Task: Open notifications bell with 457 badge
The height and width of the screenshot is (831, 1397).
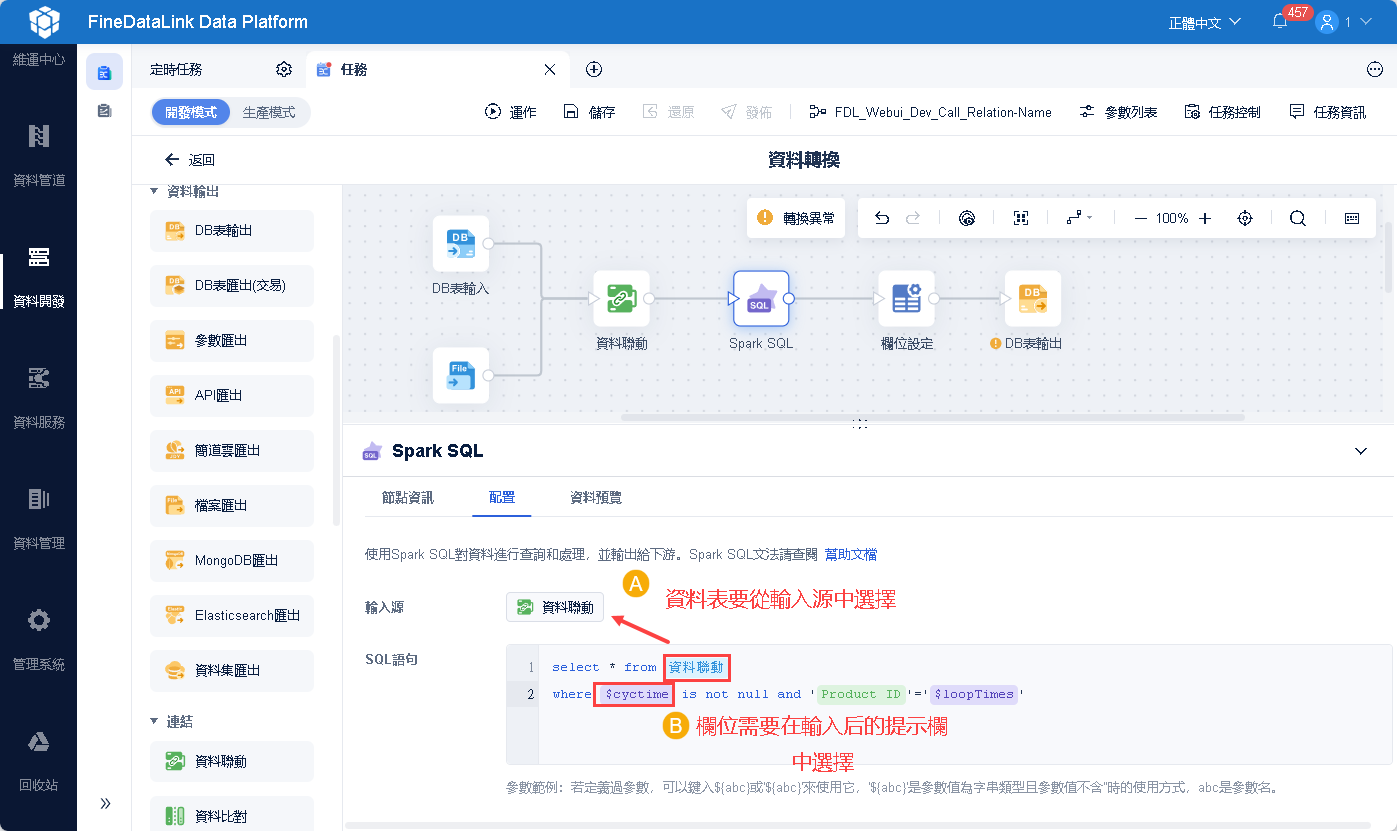Action: (1280, 21)
